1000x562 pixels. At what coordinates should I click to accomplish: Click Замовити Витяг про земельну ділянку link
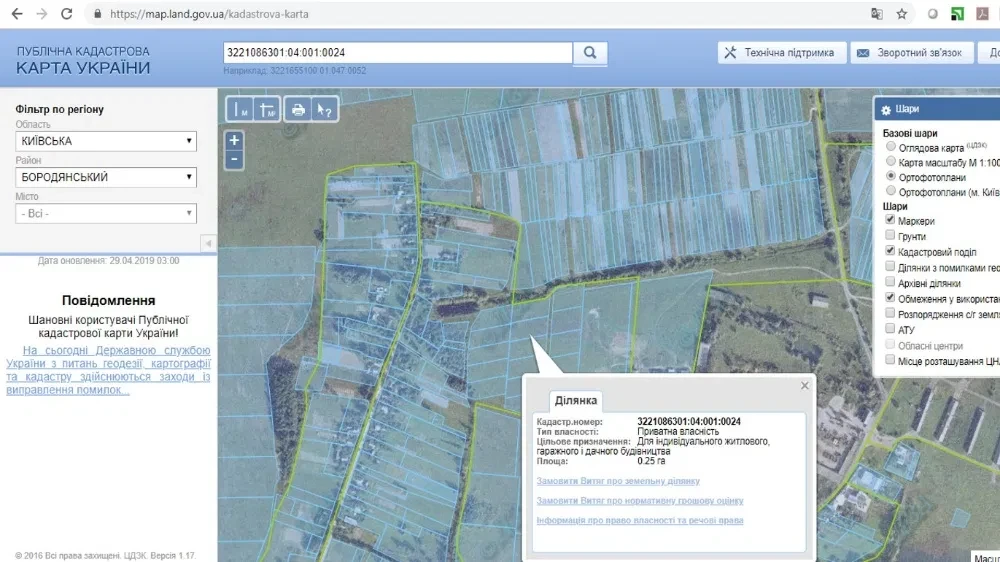coord(618,481)
